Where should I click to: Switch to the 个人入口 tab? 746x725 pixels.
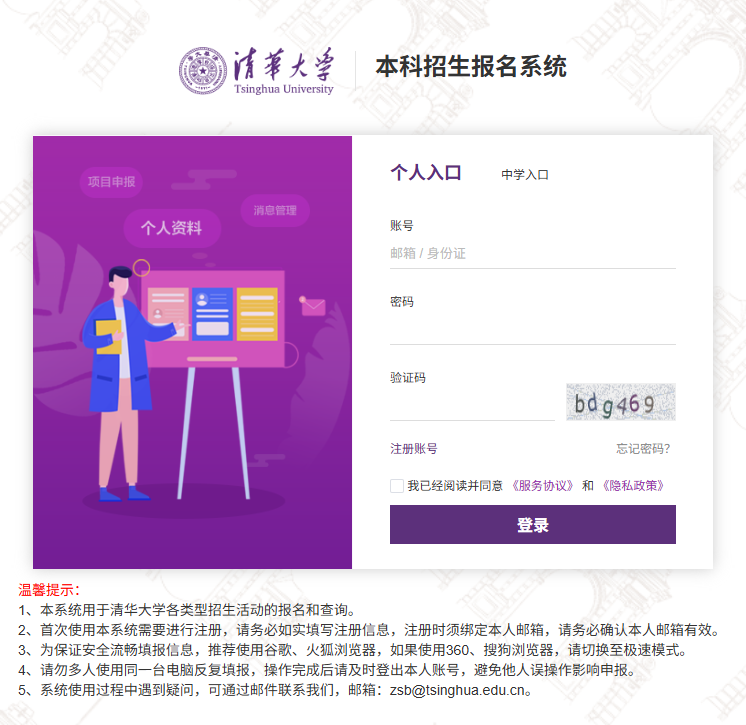pos(426,172)
